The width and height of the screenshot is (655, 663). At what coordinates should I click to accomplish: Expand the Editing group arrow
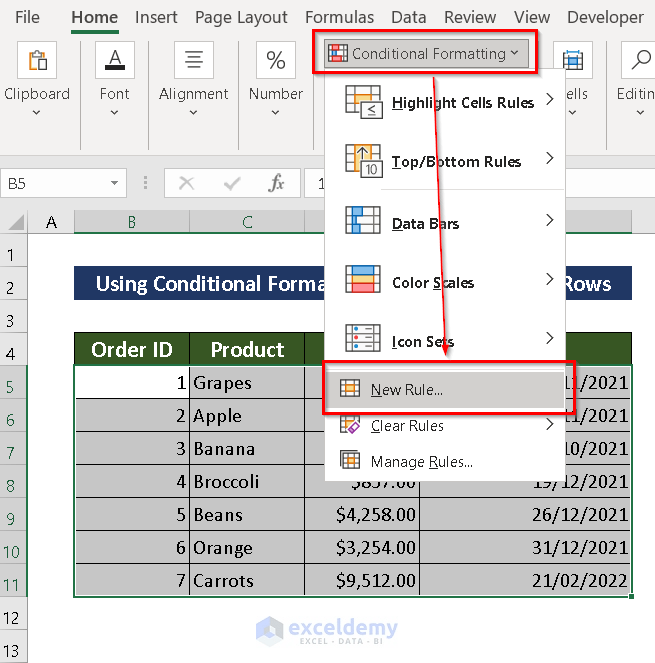(x=640, y=112)
